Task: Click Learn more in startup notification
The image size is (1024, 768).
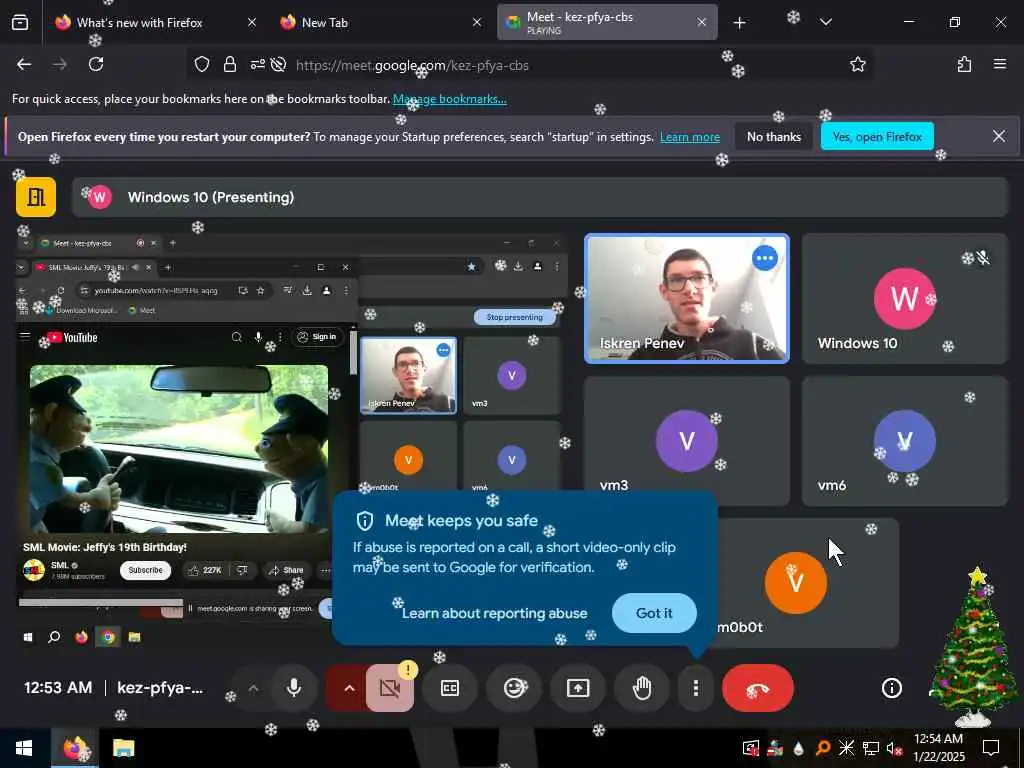Action: coord(690,137)
